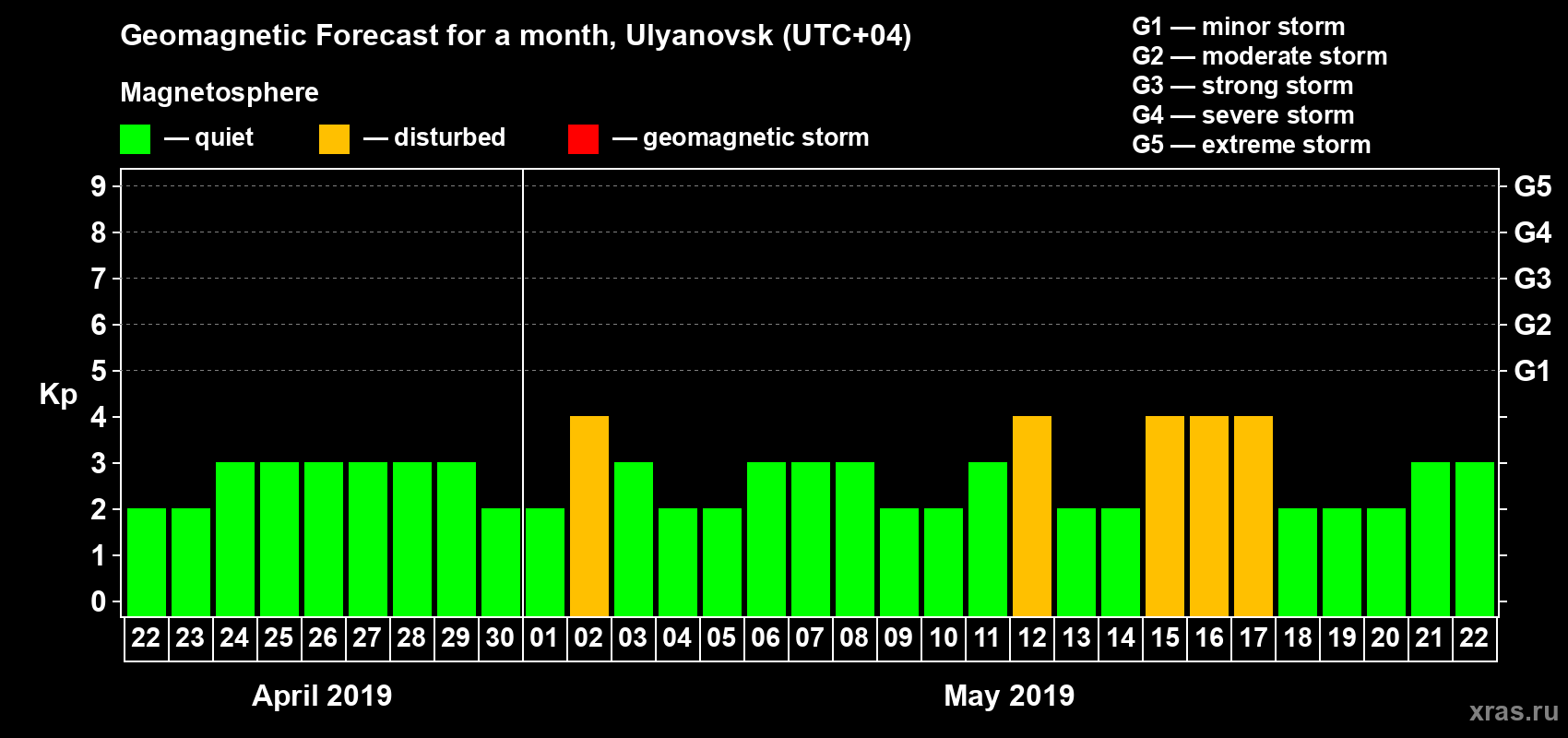Click the green bar for May 11

click(x=988, y=540)
